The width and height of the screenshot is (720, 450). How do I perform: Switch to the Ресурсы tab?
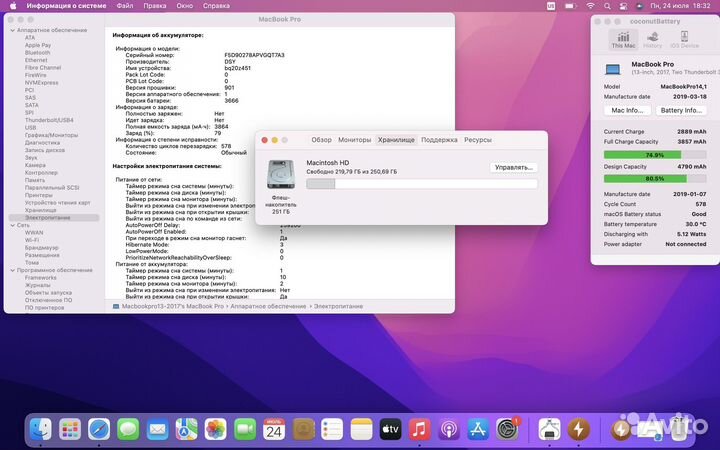point(478,140)
